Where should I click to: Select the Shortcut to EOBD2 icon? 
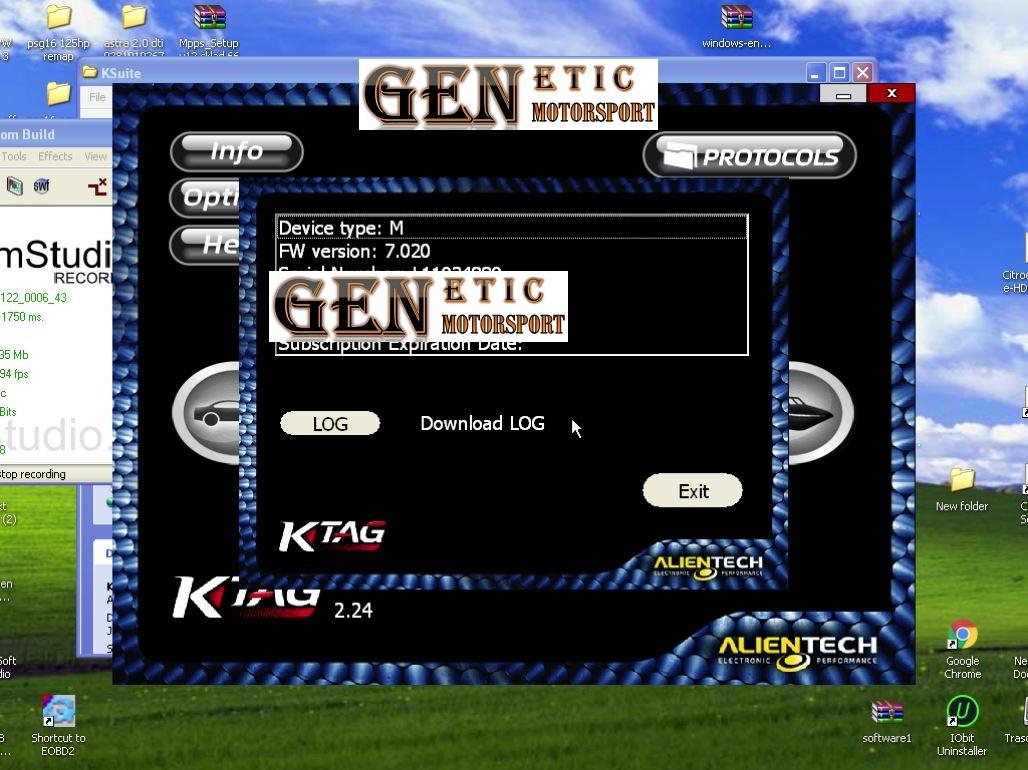(58, 712)
